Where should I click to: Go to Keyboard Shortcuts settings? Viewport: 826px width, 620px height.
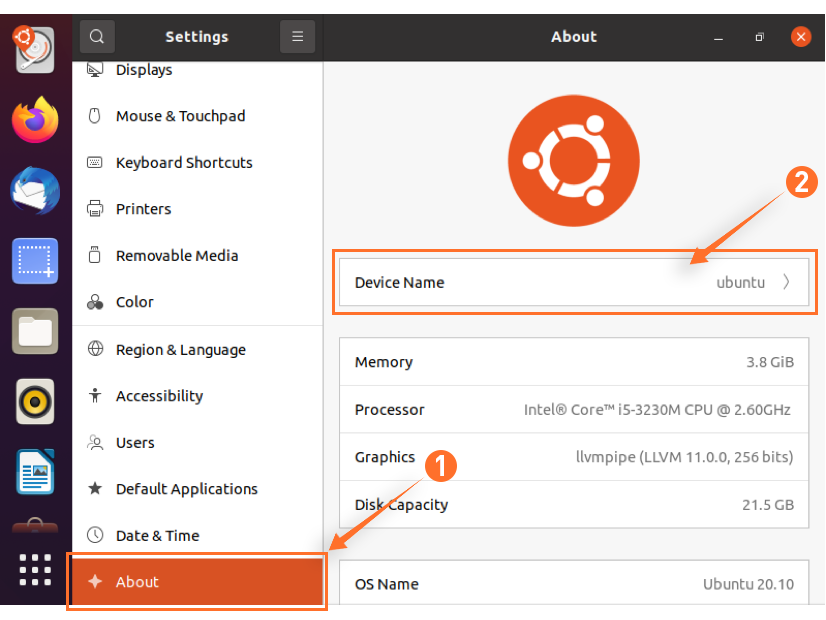pos(197,162)
